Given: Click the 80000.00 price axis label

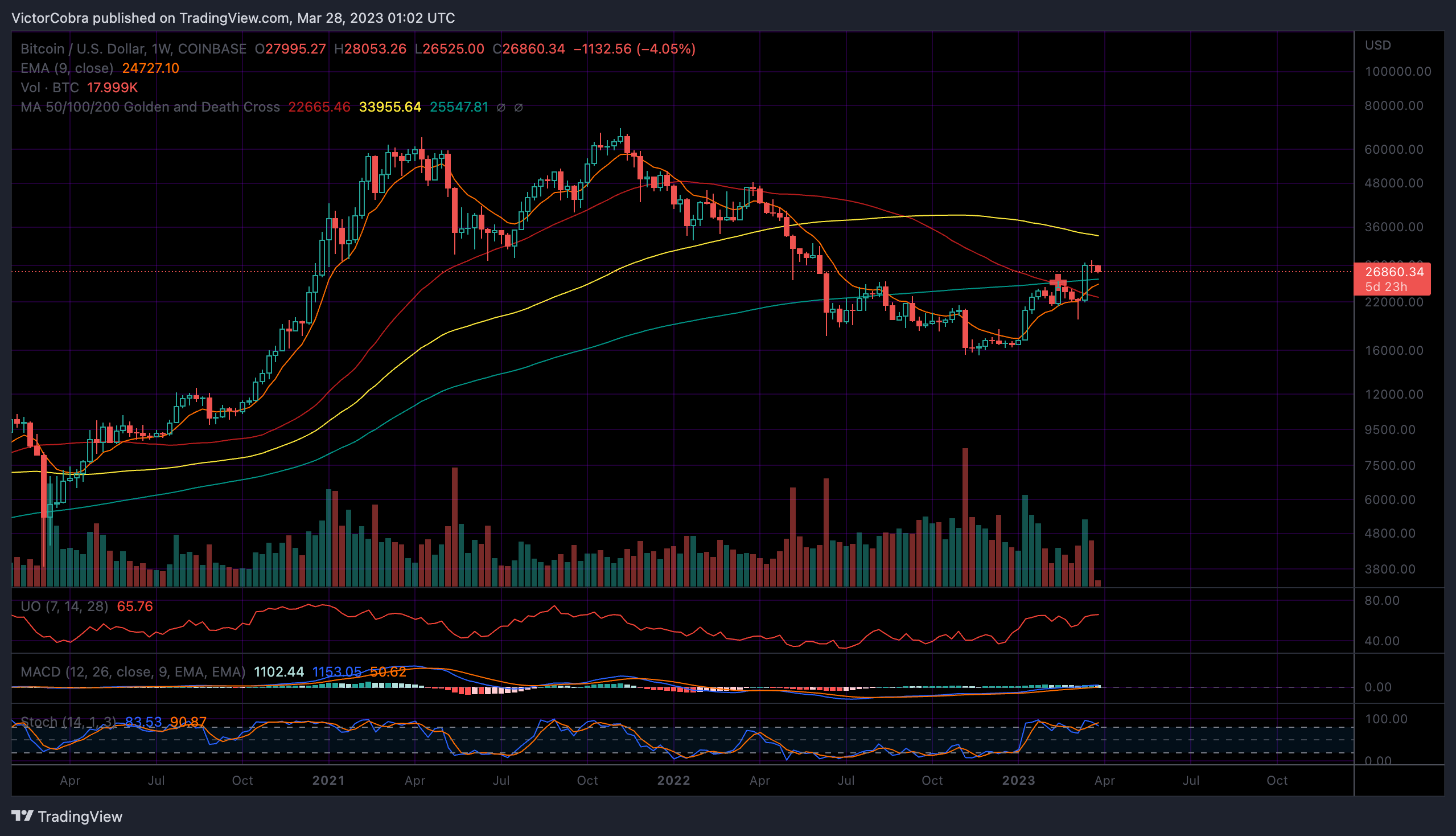Looking at the screenshot, I should click(1394, 106).
